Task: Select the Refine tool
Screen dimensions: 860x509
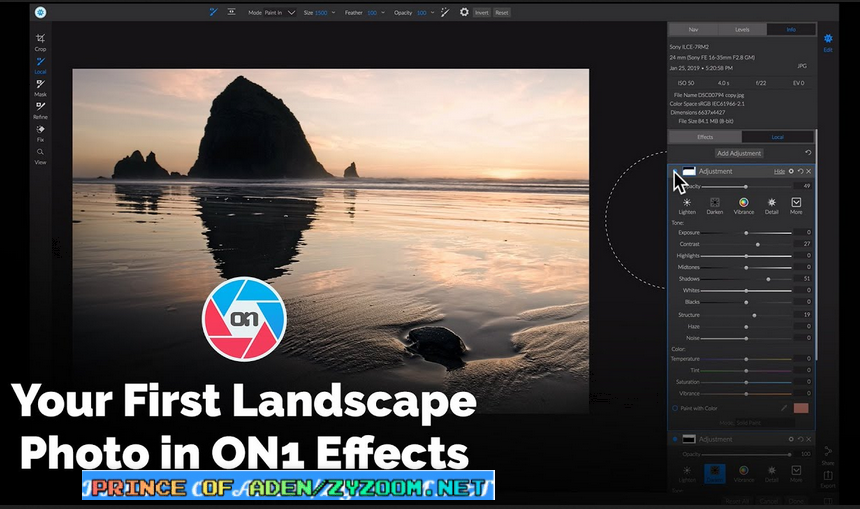Action: (x=40, y=110)
